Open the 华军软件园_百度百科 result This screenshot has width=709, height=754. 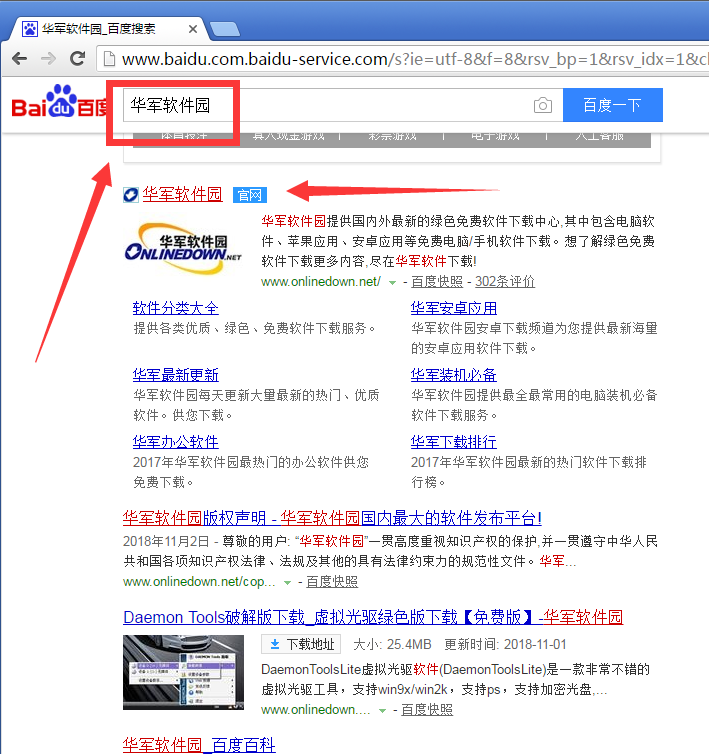199,745
